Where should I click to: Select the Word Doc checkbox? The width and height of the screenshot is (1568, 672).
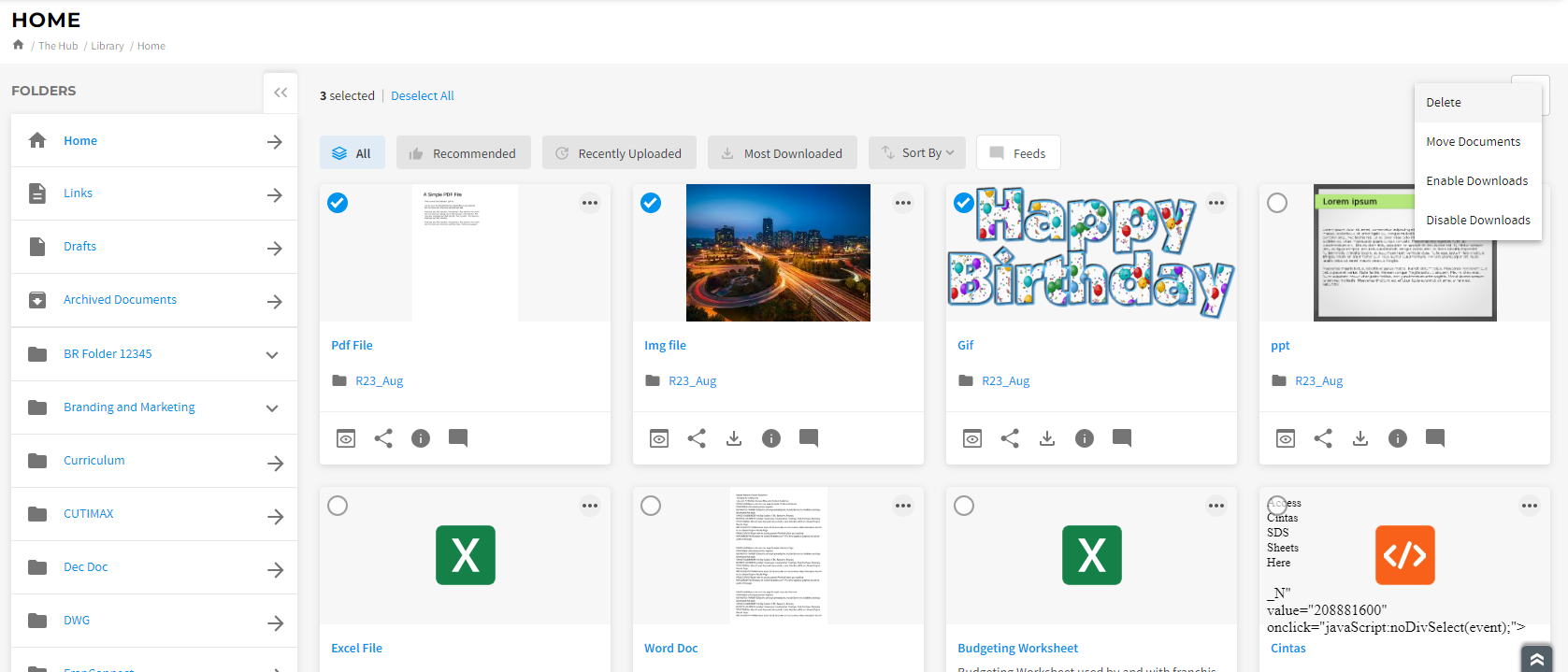click(x=651, y=506)
